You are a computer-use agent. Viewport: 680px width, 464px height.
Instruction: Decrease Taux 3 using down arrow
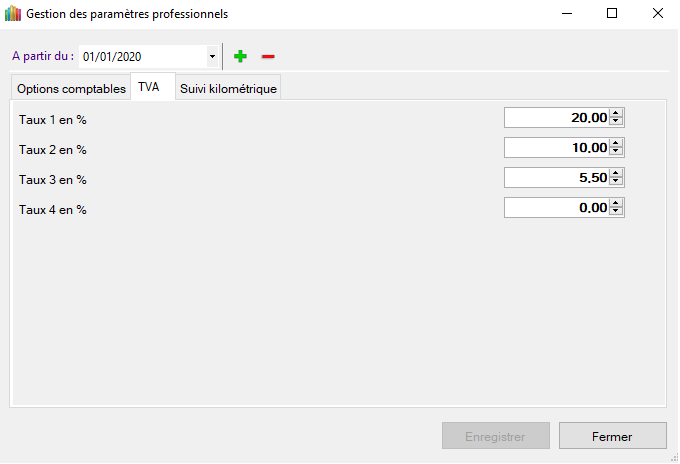tap(616, 182)
